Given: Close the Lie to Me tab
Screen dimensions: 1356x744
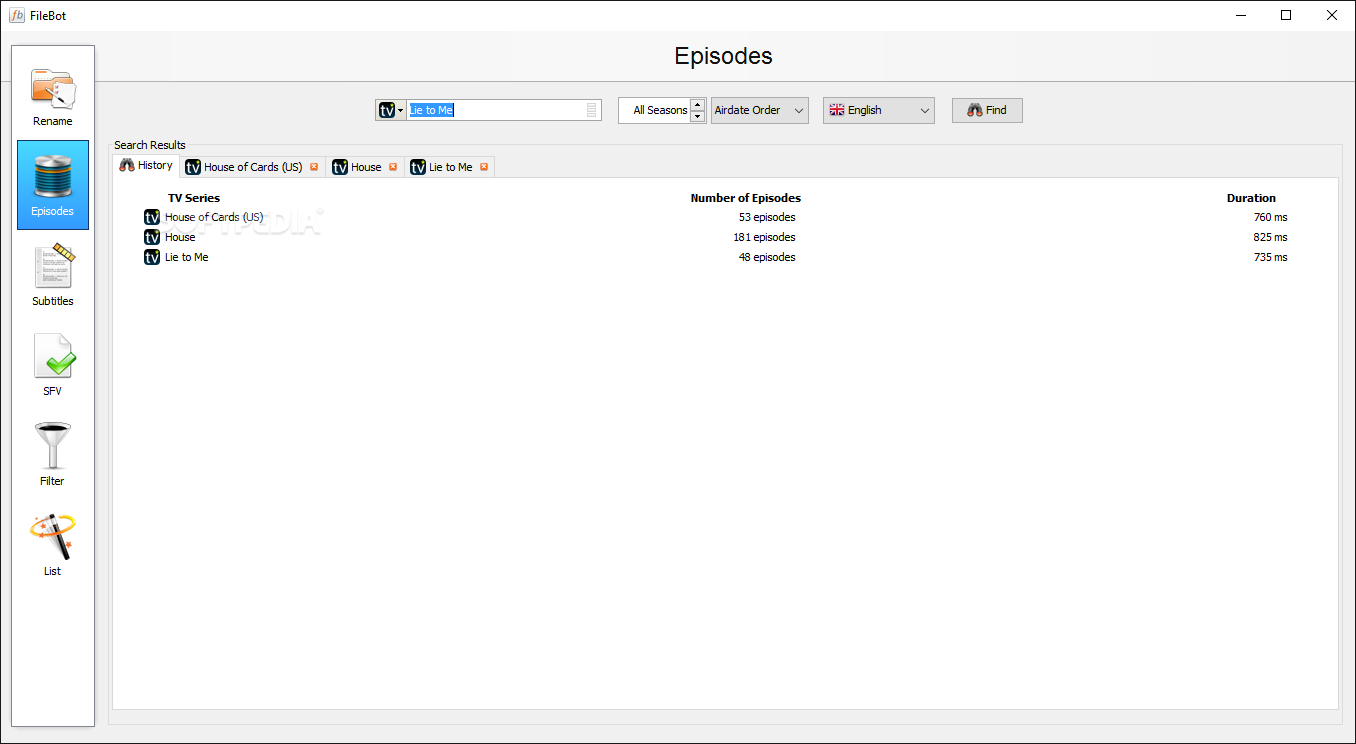Looking at the screenshot, I should 484,167.
